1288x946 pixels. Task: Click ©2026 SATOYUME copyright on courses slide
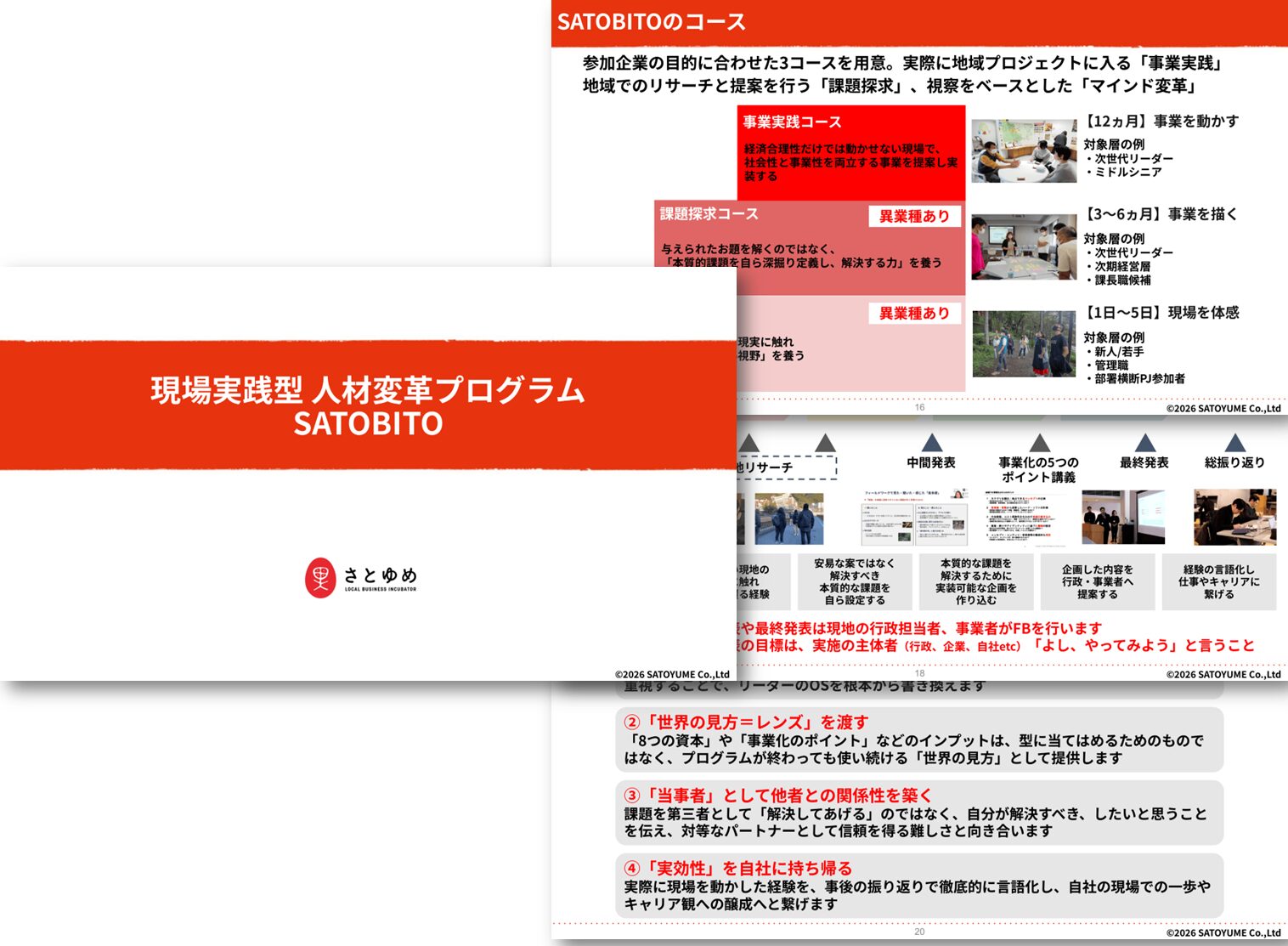pyautogui.click(x=1223, y=408)
